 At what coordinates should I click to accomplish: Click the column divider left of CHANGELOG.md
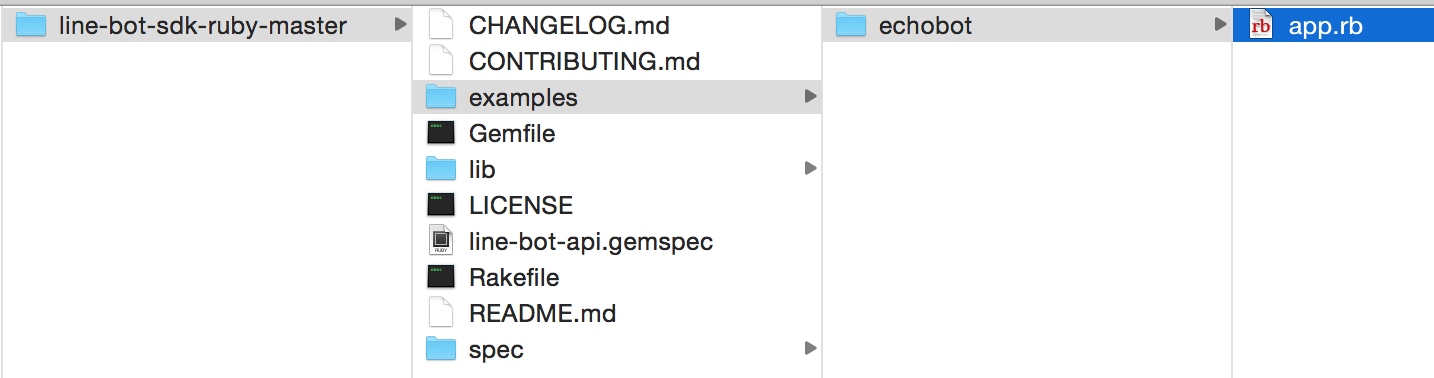click(x=412, y=189)
